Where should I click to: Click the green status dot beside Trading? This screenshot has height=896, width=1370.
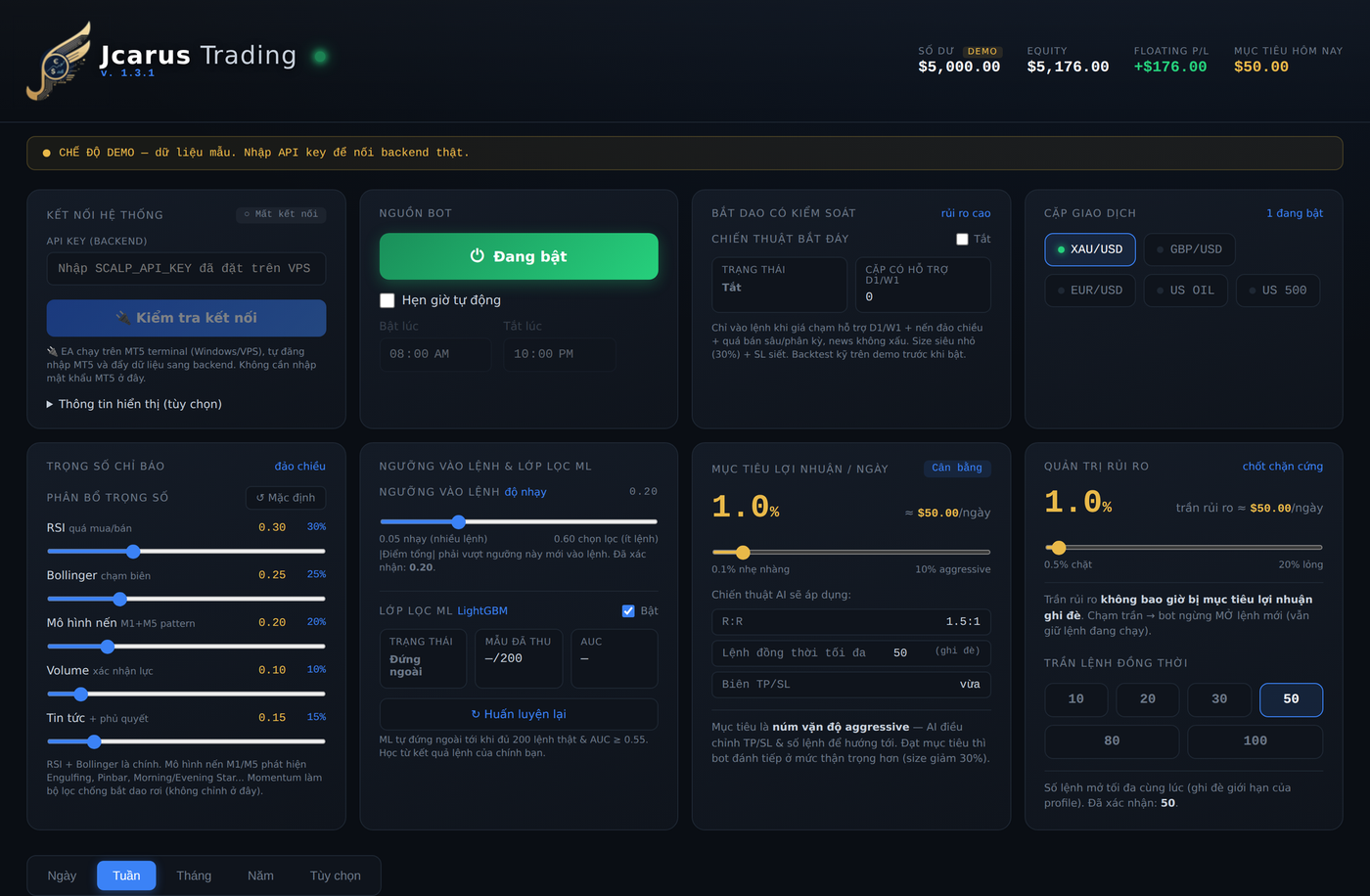coord(320,56)
